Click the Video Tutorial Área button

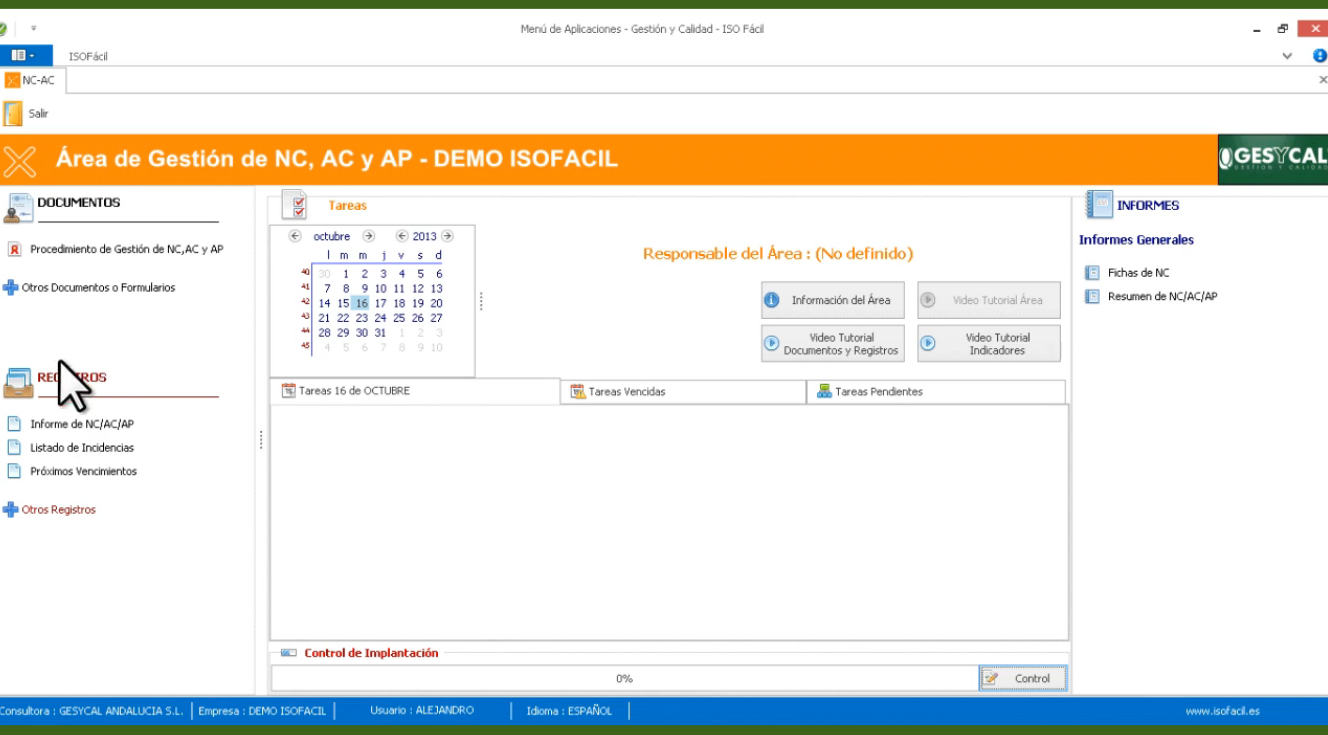pyautogui.click(x=989, y=300)
